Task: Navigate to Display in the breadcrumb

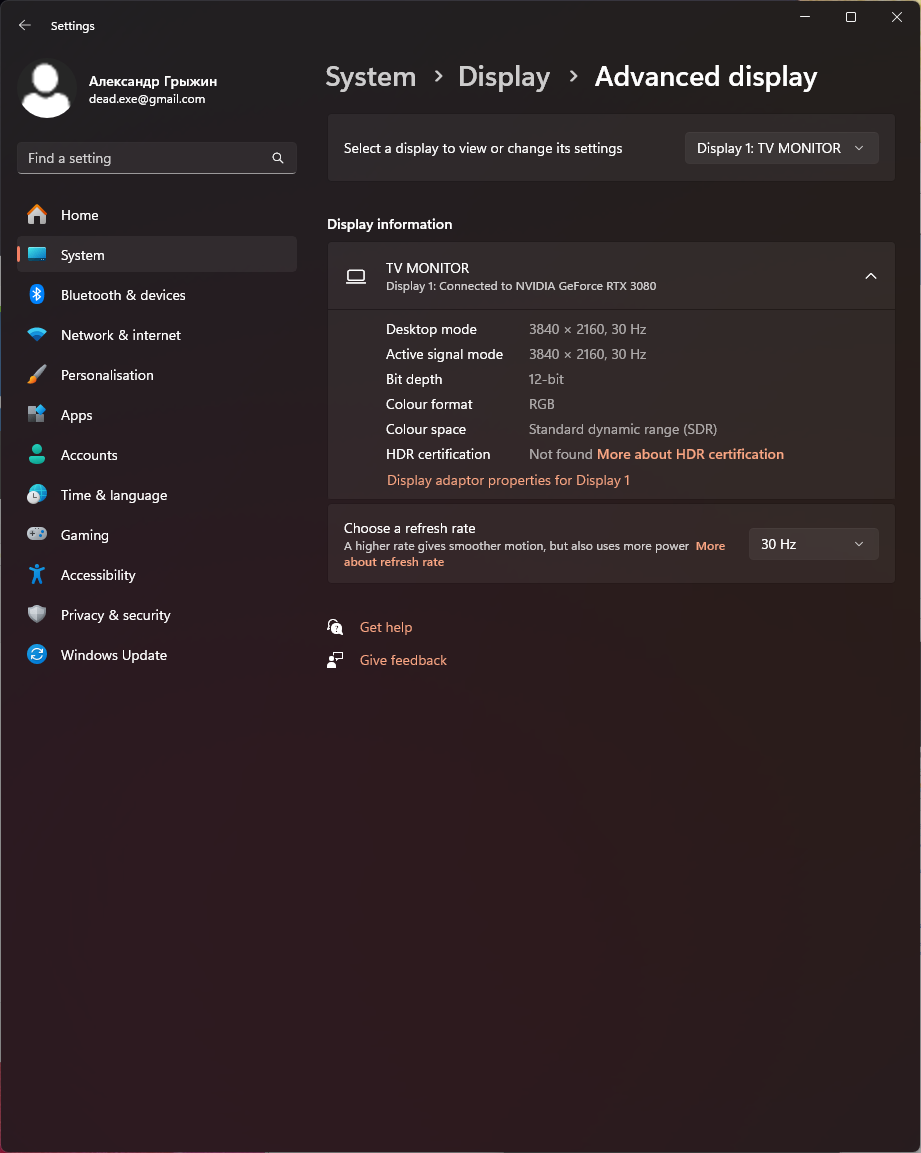Action: (504, 77)
